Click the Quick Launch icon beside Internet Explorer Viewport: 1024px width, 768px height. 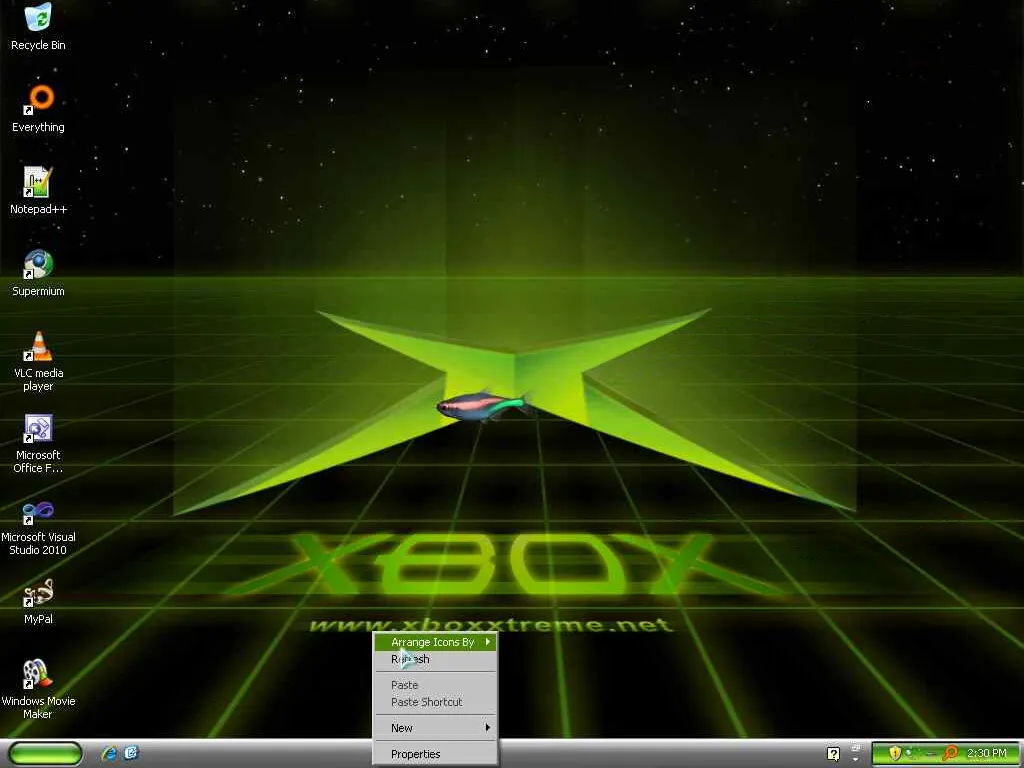131,753
